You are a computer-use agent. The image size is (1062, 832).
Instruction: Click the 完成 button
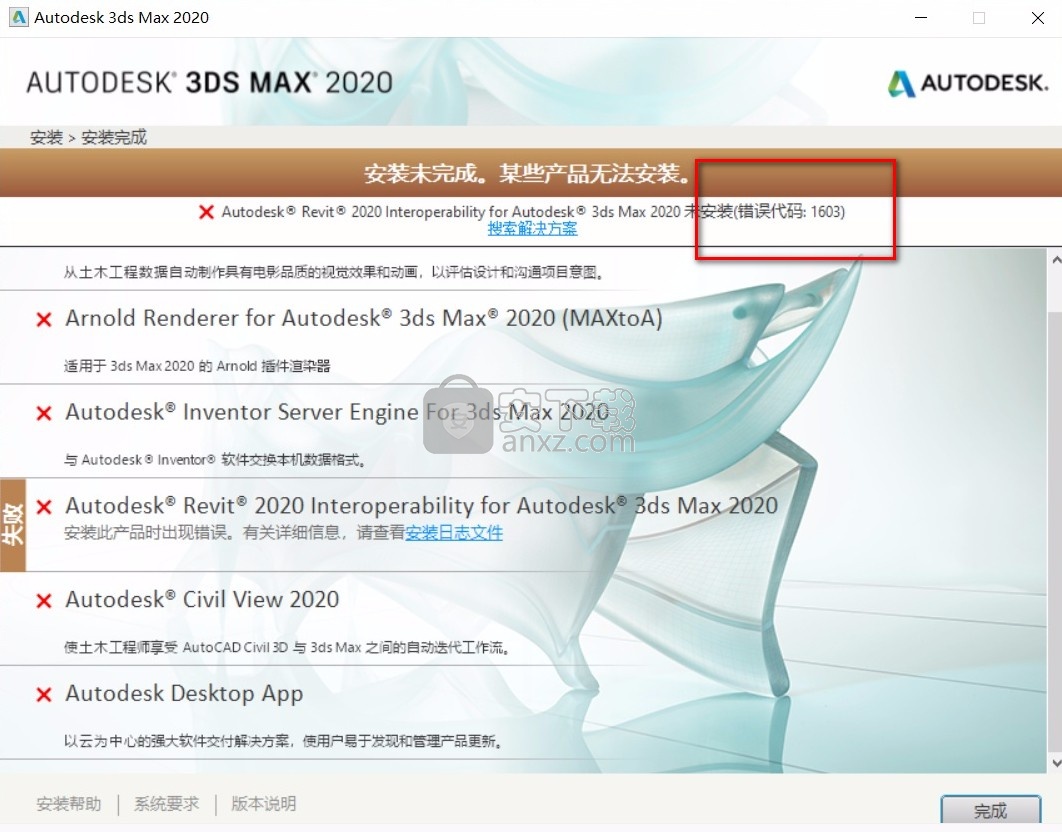(990, 811)
